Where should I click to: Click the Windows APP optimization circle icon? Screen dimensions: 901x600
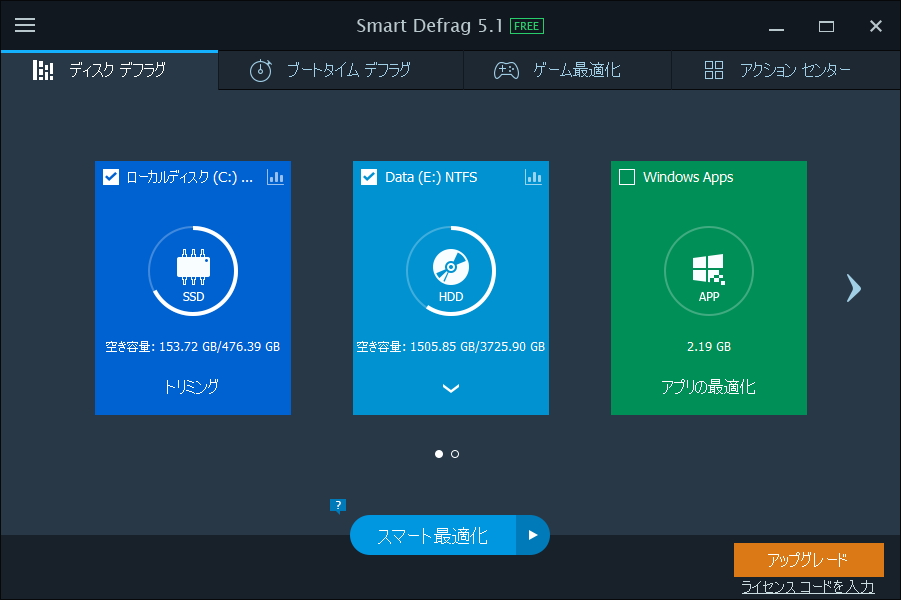coord(708,270)
